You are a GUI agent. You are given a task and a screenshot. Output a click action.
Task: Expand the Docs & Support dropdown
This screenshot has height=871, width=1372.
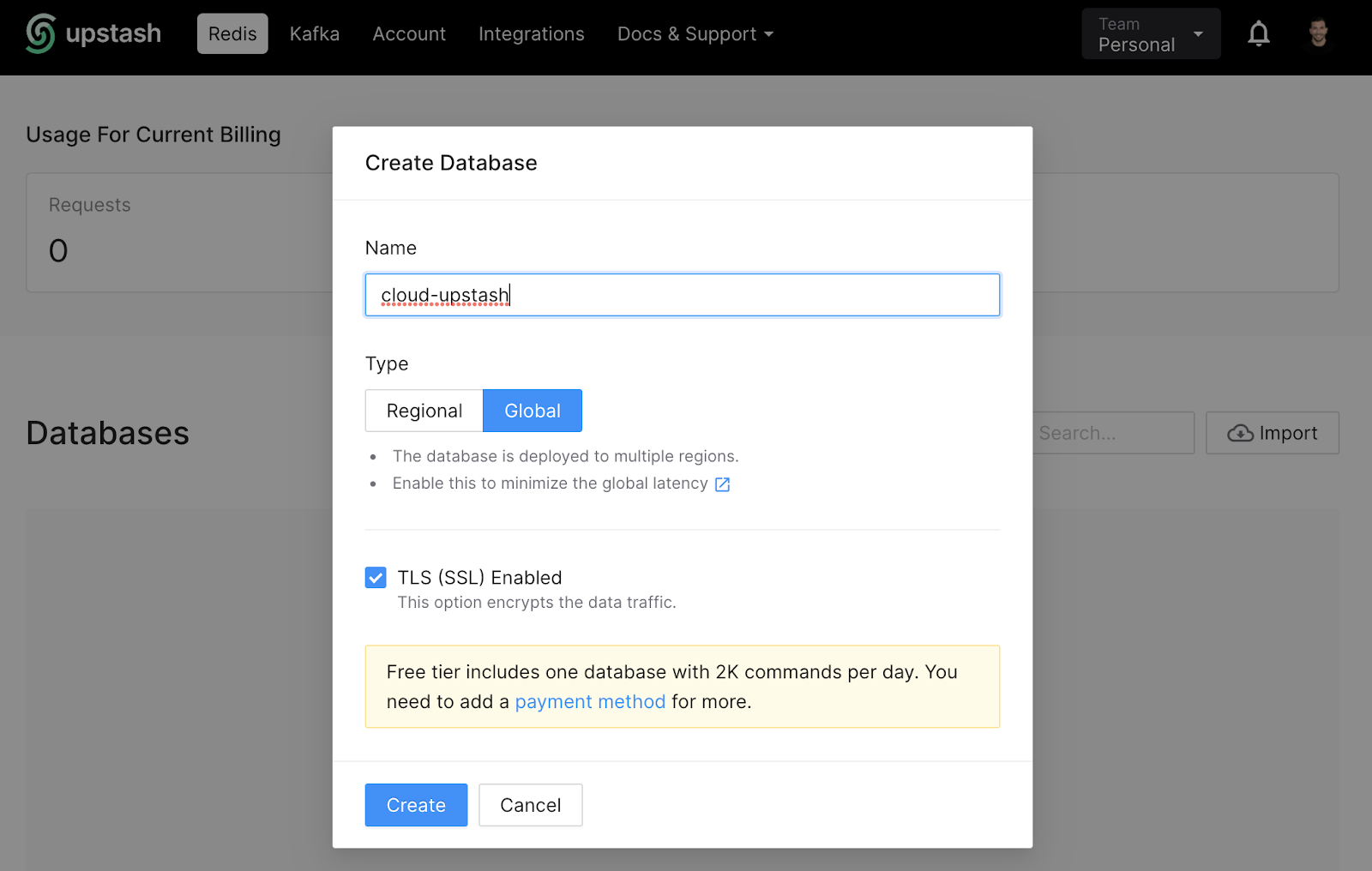click(x=695, y=34)
